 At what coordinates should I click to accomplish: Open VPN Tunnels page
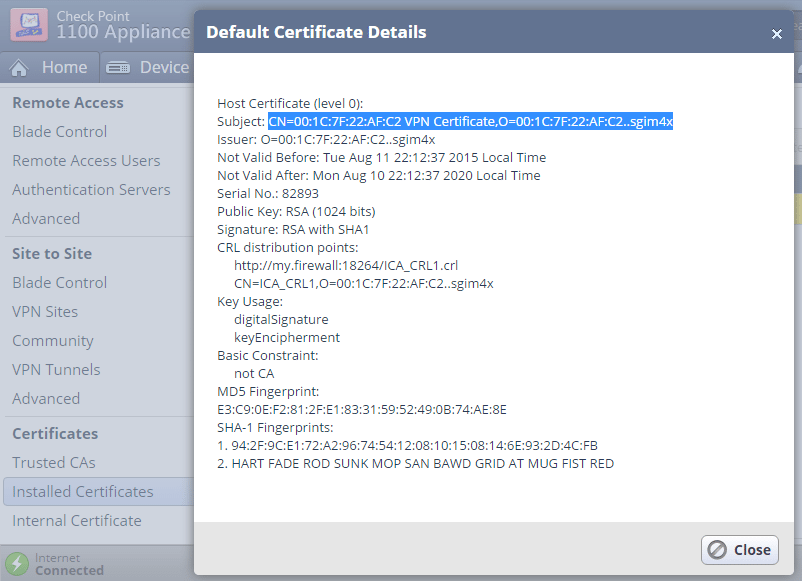click(x=56, y=370)
